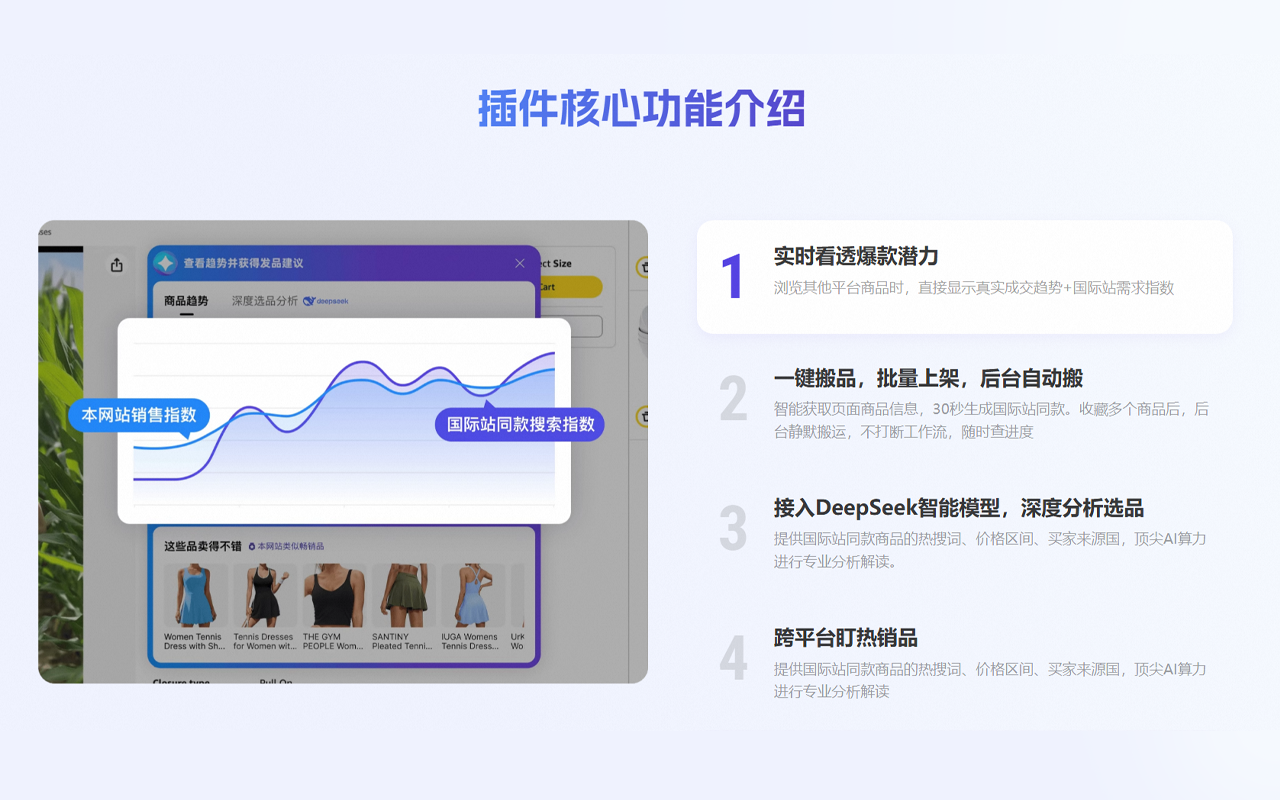This screenshot has height=800, width=1280.
Task: Select the SANTINY Pleated Tennis skirt thumbnail
Action: pos(403,594)
